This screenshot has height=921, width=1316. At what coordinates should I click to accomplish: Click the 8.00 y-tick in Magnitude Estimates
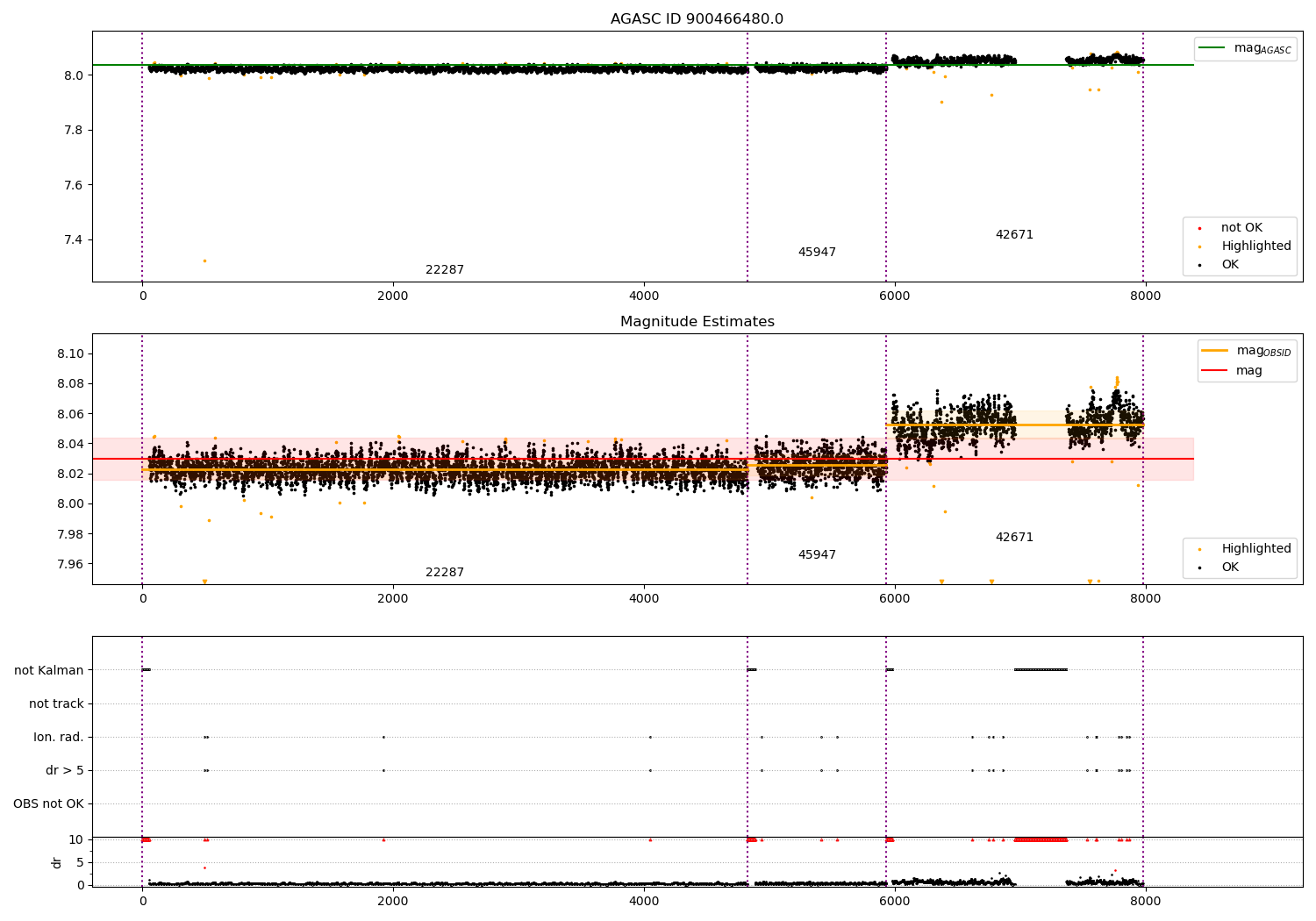[x=69, y=503]
